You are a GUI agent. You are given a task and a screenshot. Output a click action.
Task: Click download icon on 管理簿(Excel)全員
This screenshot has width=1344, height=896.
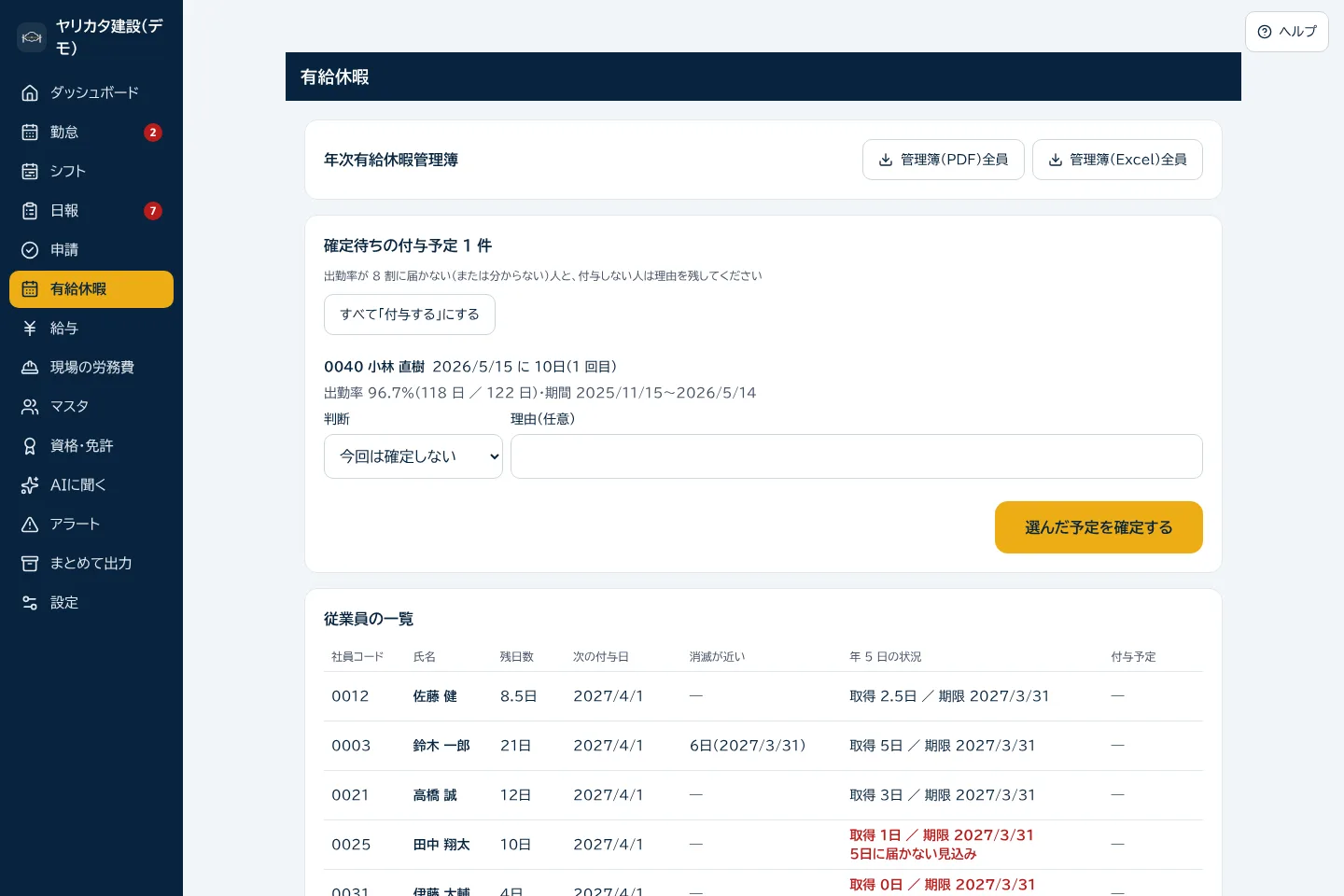(1056, 160)
